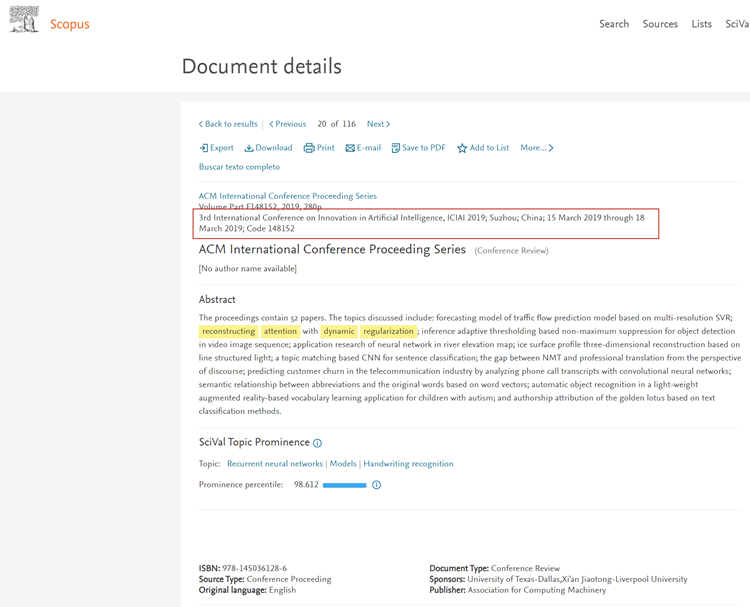Click the '20 of 116' result counter
This screenshot has width=750, height=607.
[336, 124]
